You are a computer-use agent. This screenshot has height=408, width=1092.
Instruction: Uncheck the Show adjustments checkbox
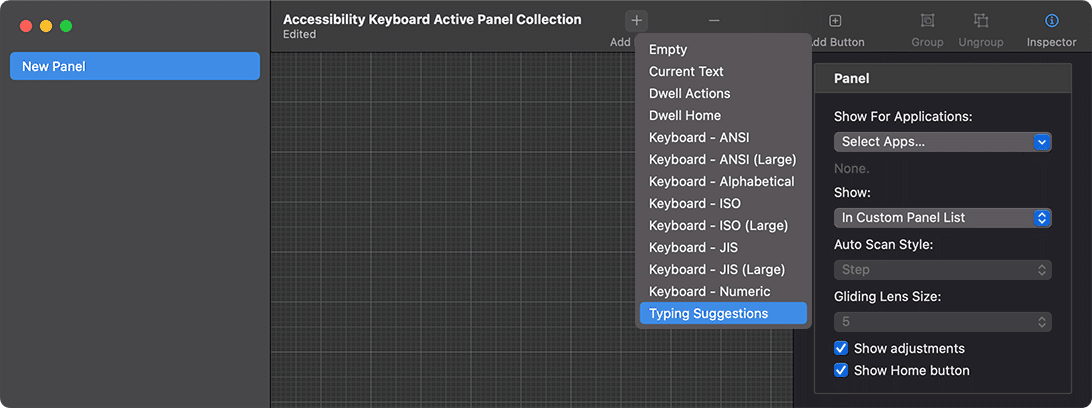tap(841, 349)
